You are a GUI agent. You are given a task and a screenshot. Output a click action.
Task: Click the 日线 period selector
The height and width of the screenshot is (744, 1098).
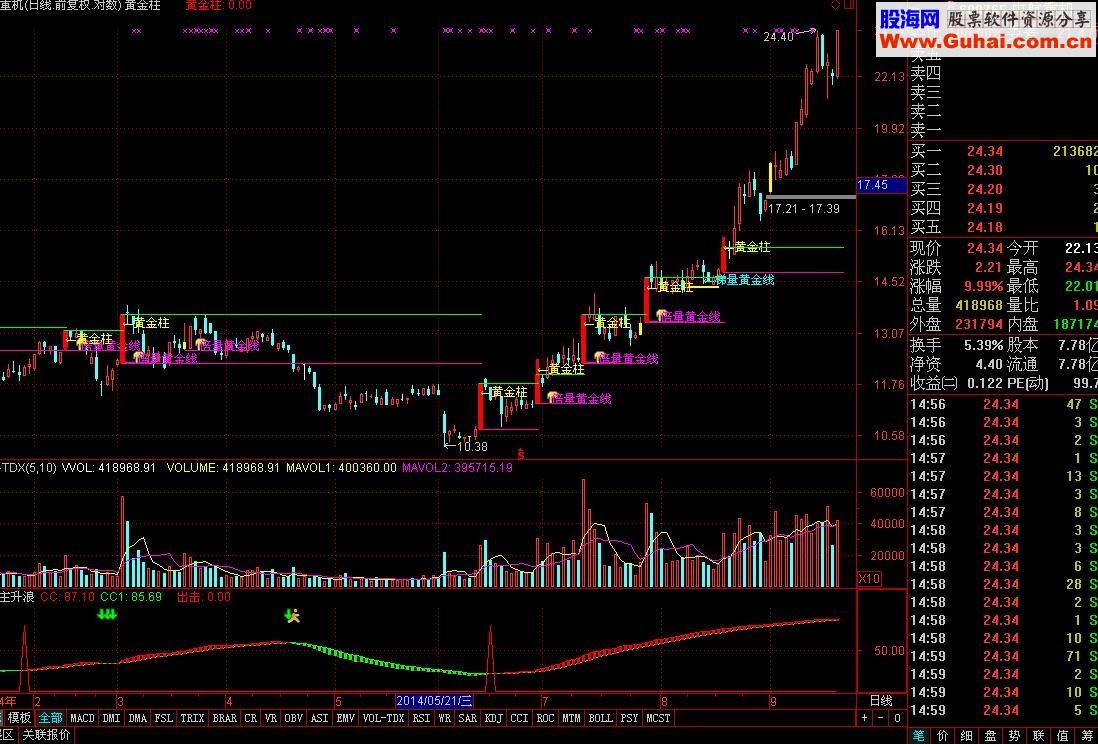(881, 701)
